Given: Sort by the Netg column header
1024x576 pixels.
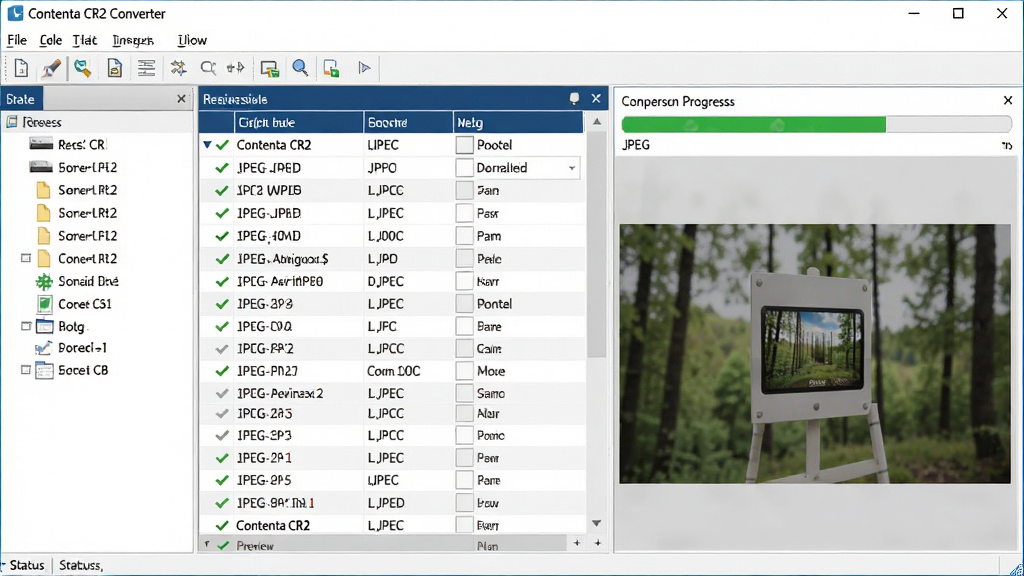Looking at the screenshot, I should click(518, 122).
